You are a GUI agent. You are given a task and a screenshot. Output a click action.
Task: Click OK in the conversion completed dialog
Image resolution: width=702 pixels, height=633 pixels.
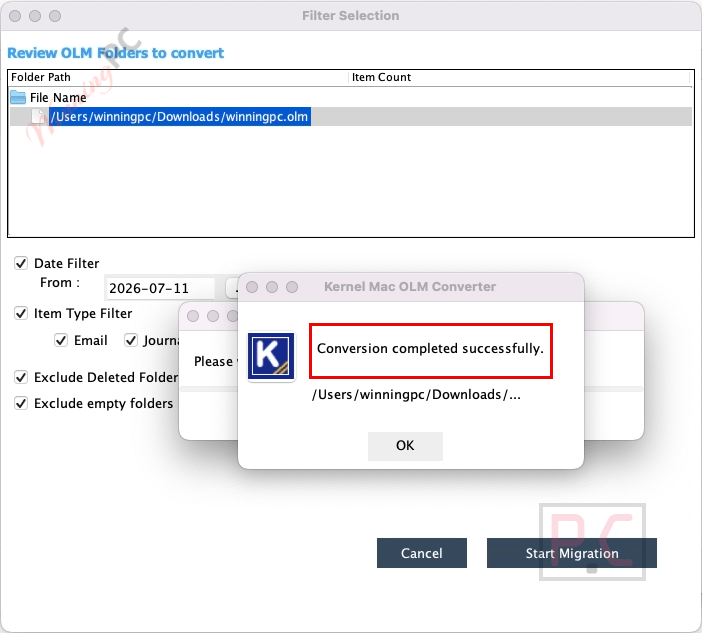pyautogui.click(x=405, y=446)
